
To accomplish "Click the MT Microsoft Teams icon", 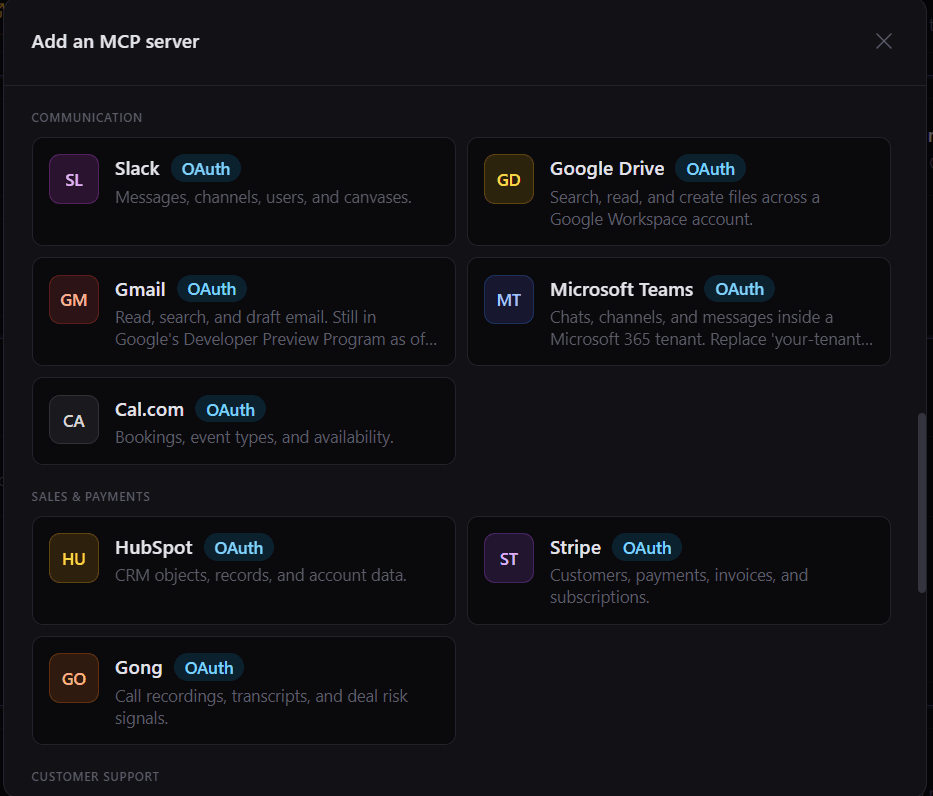I will [509, 299].
